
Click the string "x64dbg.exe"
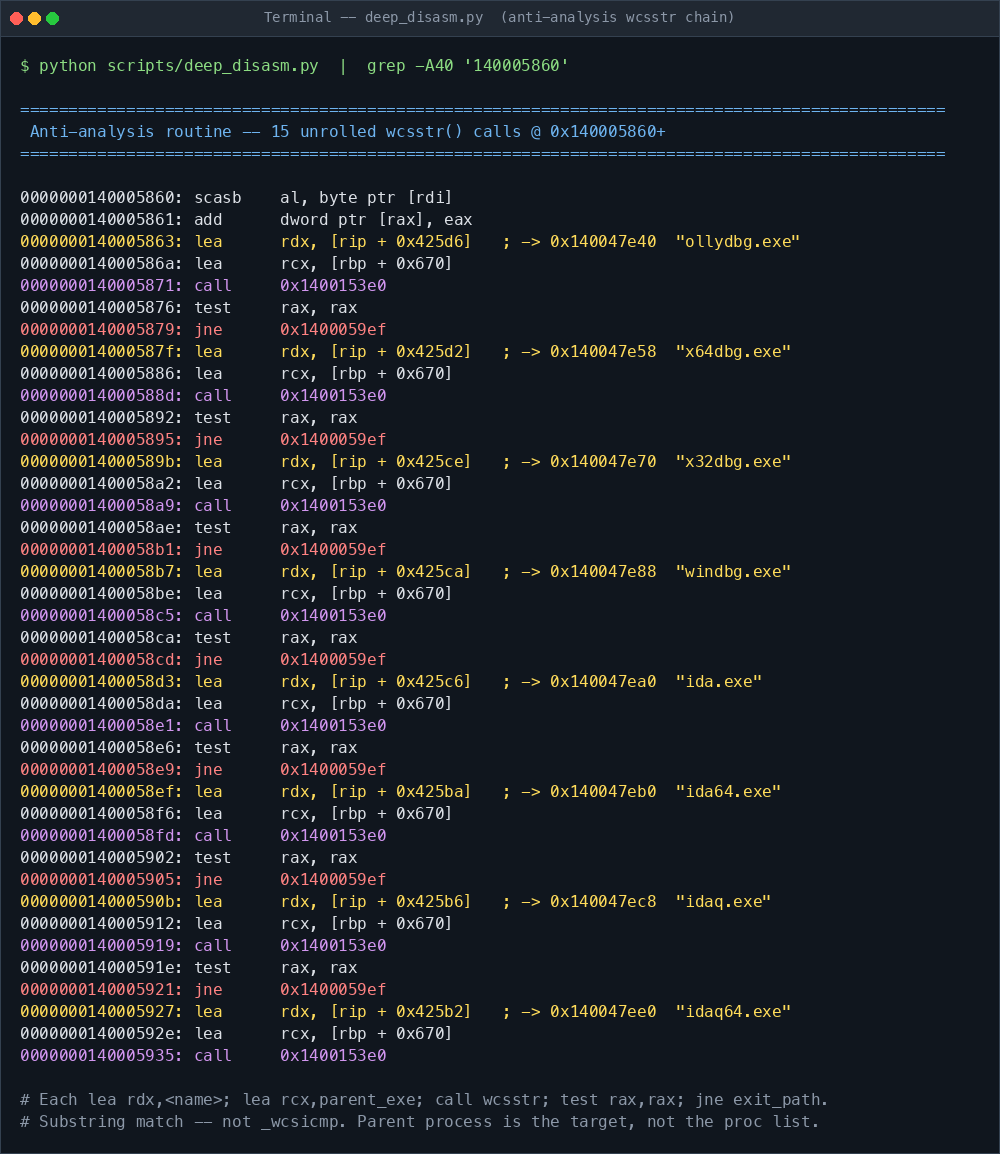733,352
